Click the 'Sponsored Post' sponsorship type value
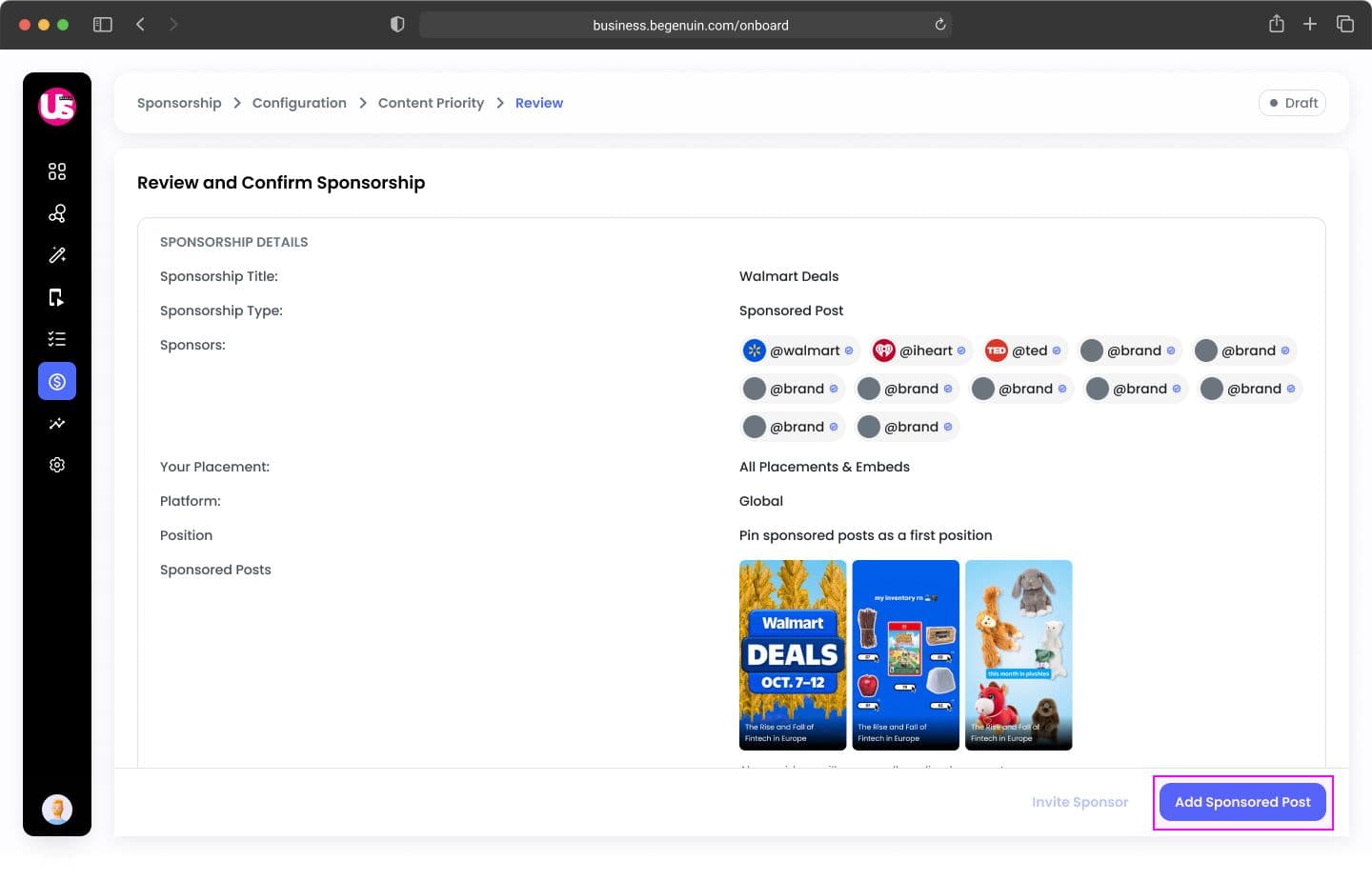This screenshot has height=881, width=1372. [791, 310]
